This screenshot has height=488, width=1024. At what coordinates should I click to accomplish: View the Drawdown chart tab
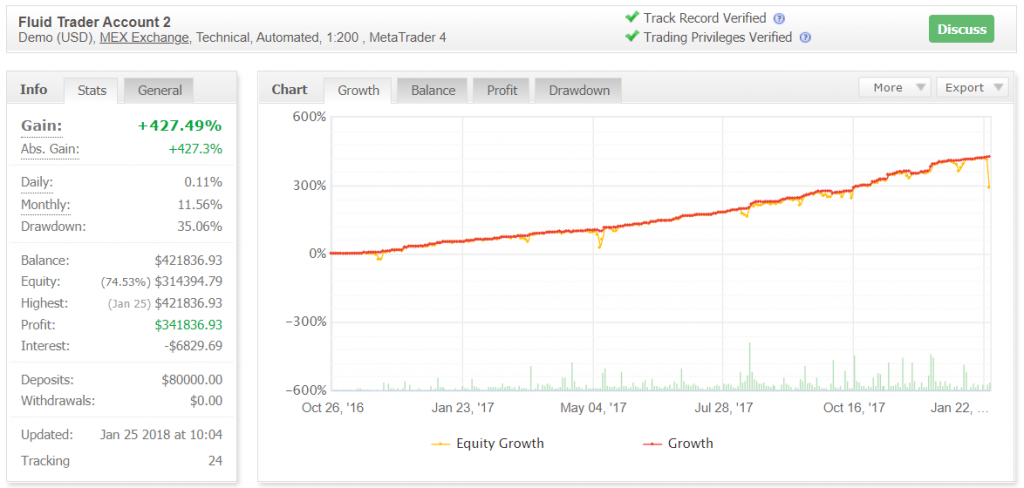coord(579,90)
